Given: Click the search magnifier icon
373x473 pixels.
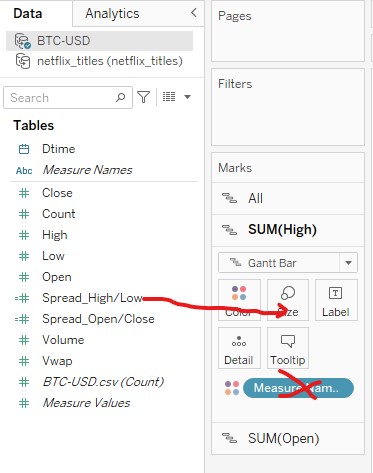Looking at the screenshot, I should tap(120, 97).
